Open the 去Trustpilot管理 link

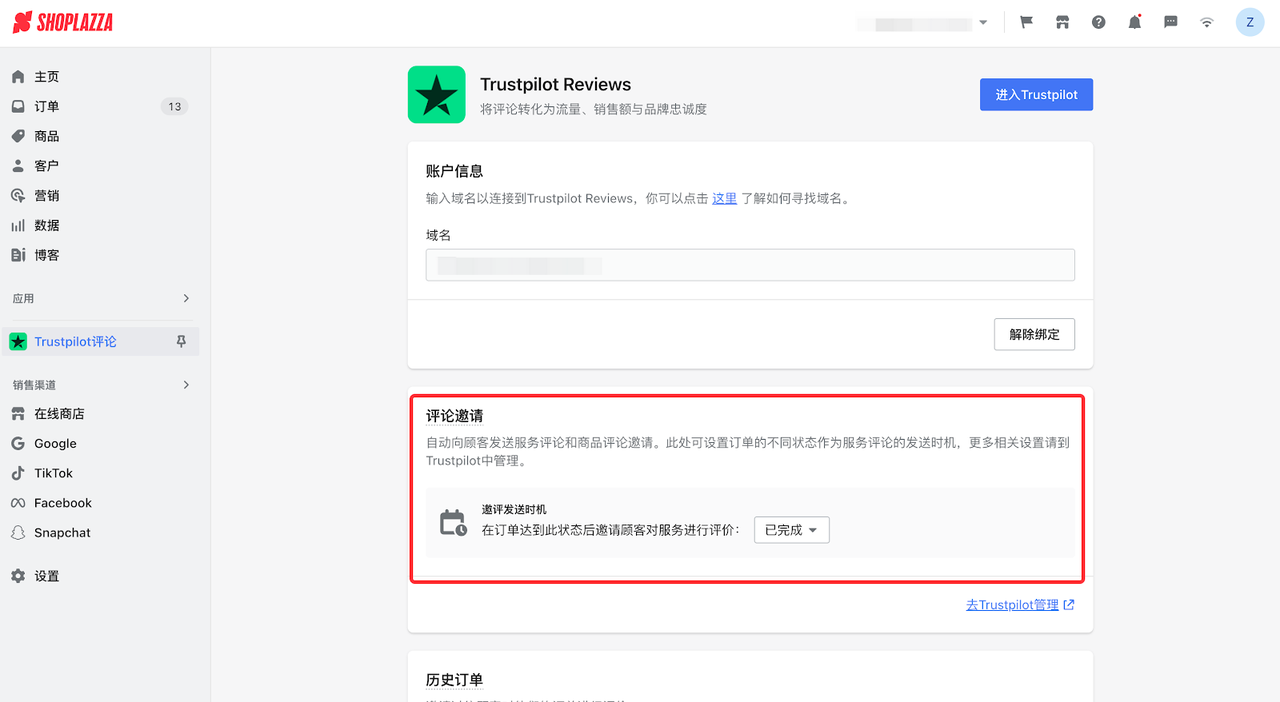[1013, 604]
